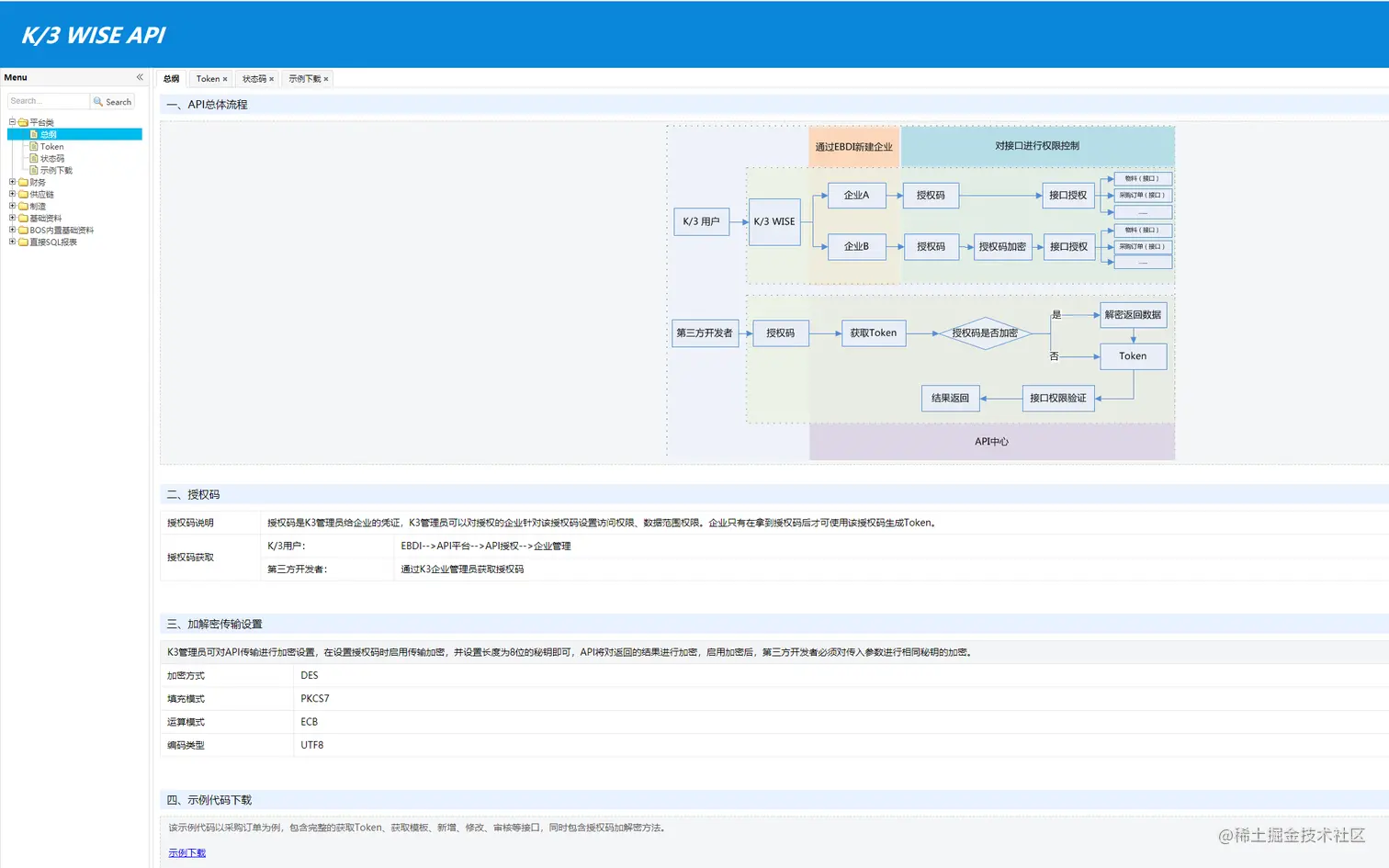
Task: Click the 结果返回 box in diagram
Action: pos(950,398)
